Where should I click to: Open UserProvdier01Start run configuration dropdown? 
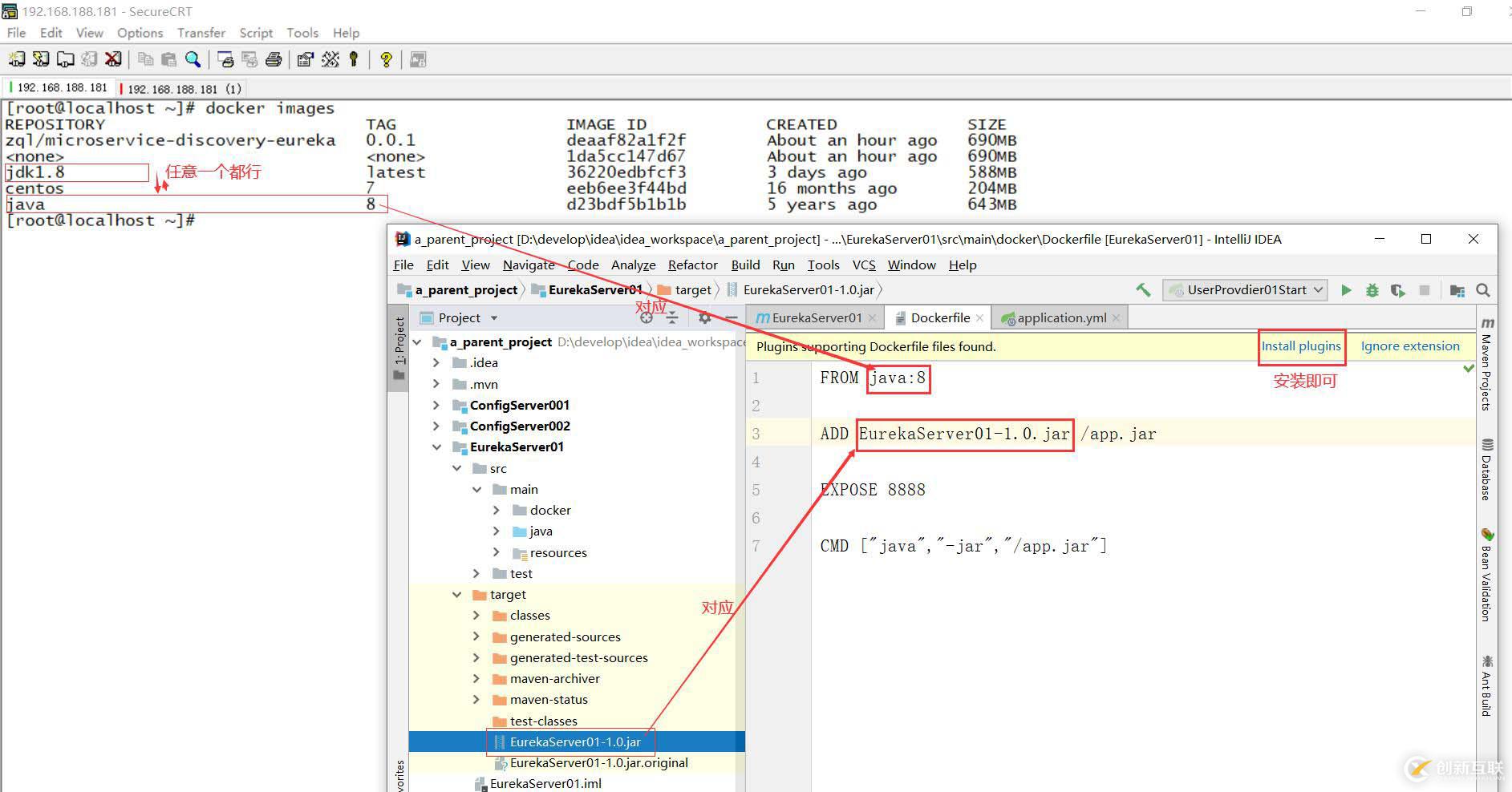(x=1245, y=290)
